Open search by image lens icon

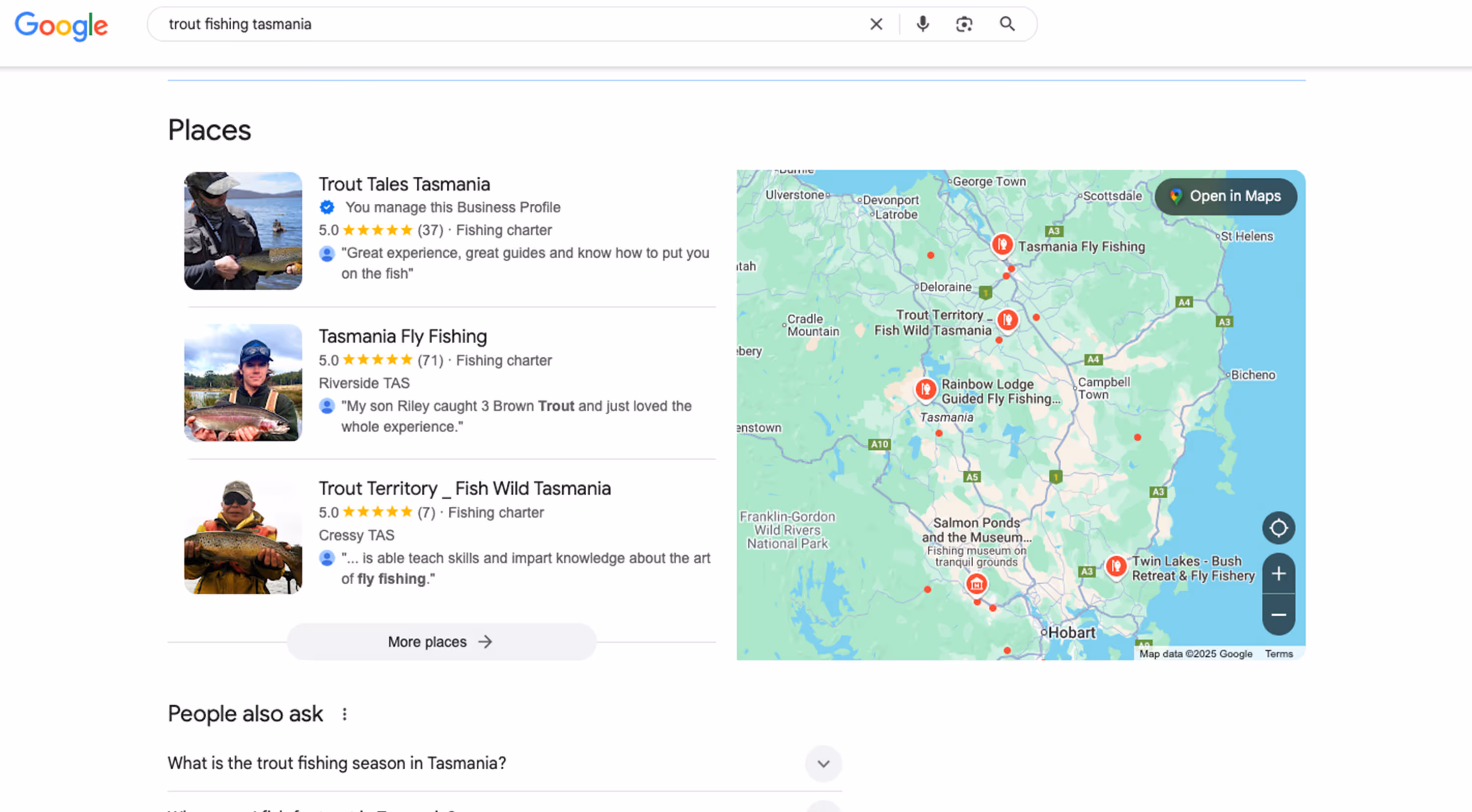(964, 24)
